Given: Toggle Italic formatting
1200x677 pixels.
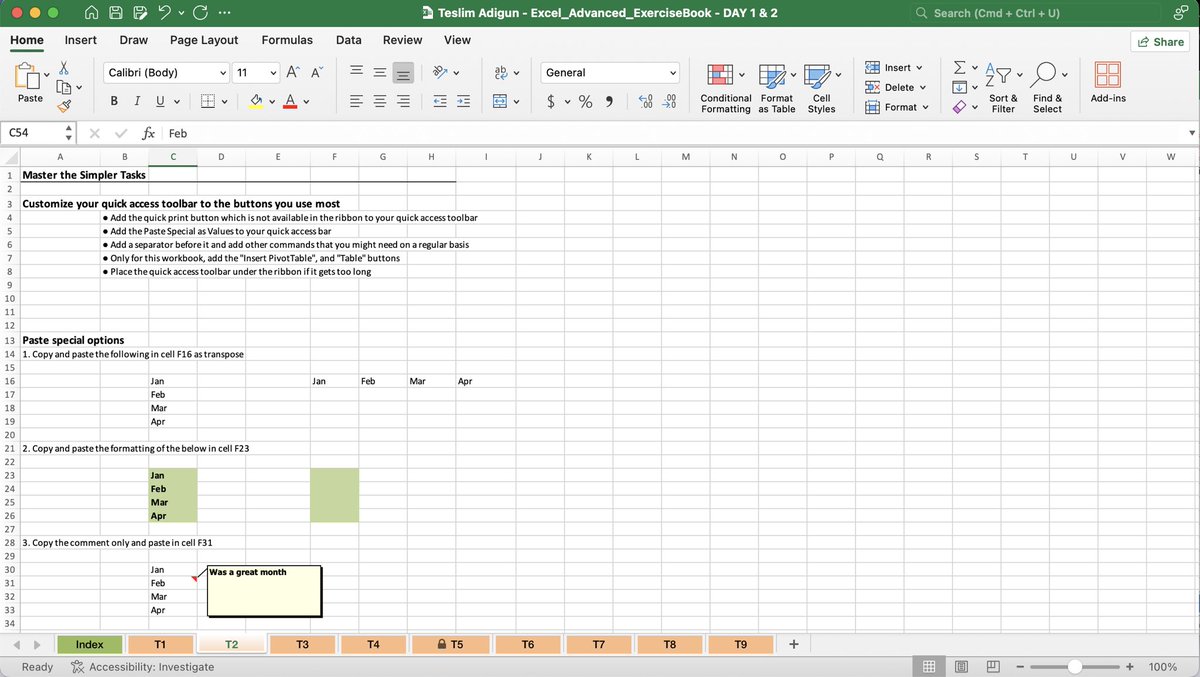Looking at the screenshot, I should [x=136, y=101].
